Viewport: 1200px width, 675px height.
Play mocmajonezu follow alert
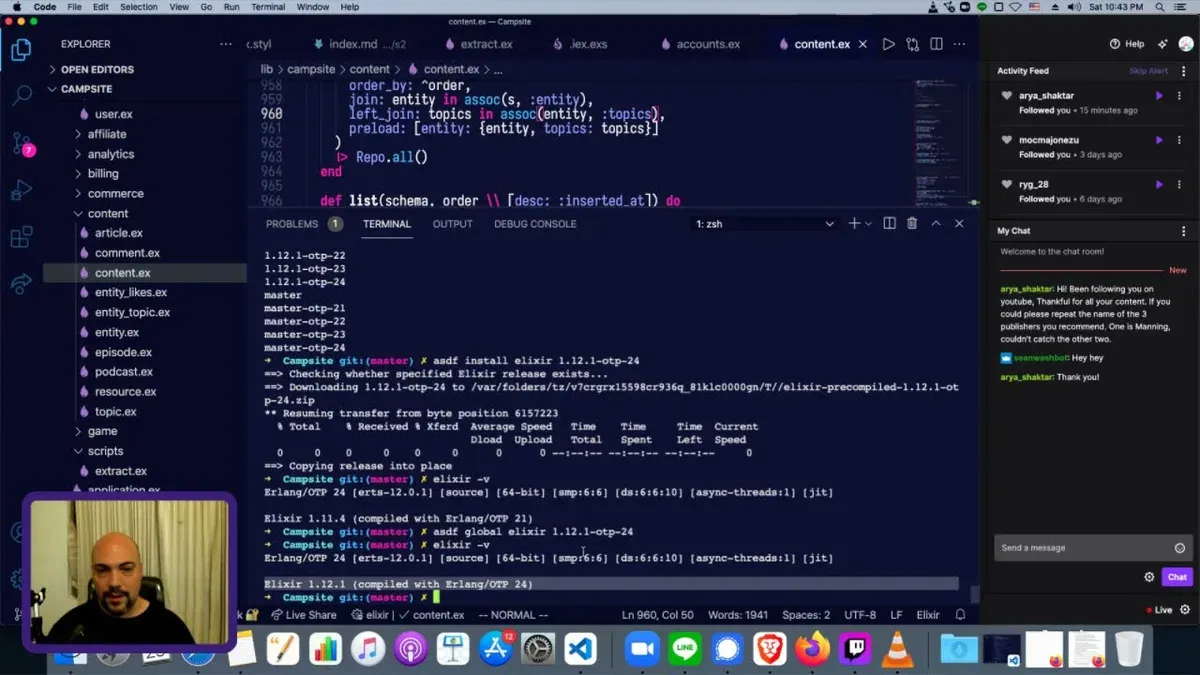(x=1159, y=140)
